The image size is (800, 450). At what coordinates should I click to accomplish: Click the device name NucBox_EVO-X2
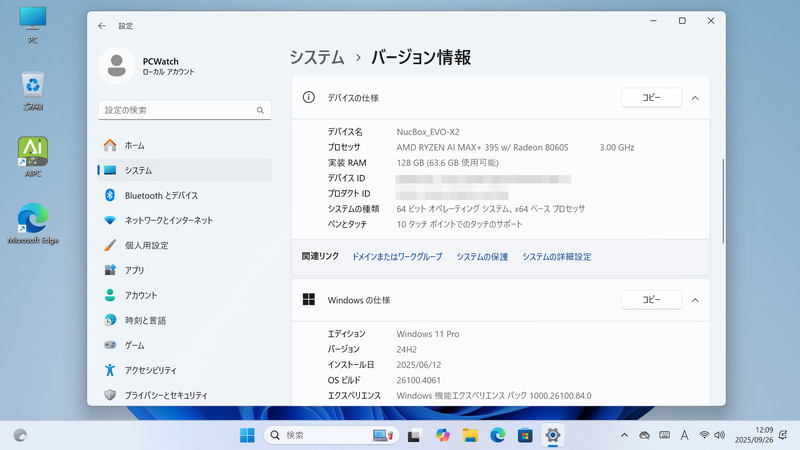pos(428,132)
